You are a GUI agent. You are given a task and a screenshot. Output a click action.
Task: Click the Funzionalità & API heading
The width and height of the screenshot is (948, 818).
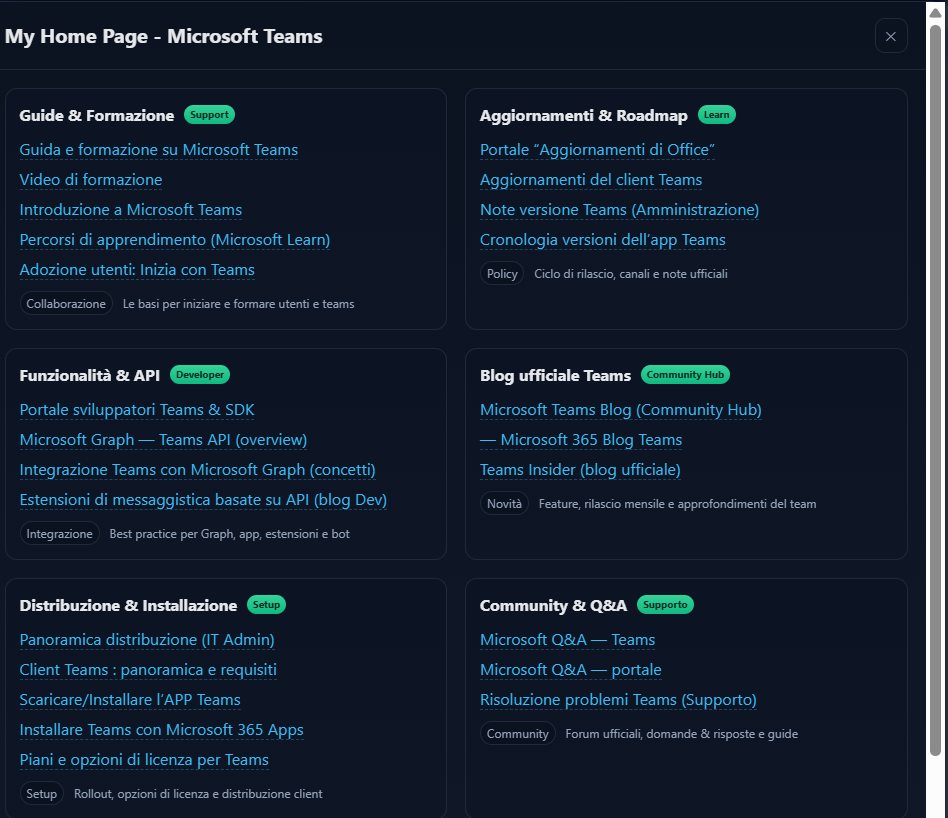89,375
